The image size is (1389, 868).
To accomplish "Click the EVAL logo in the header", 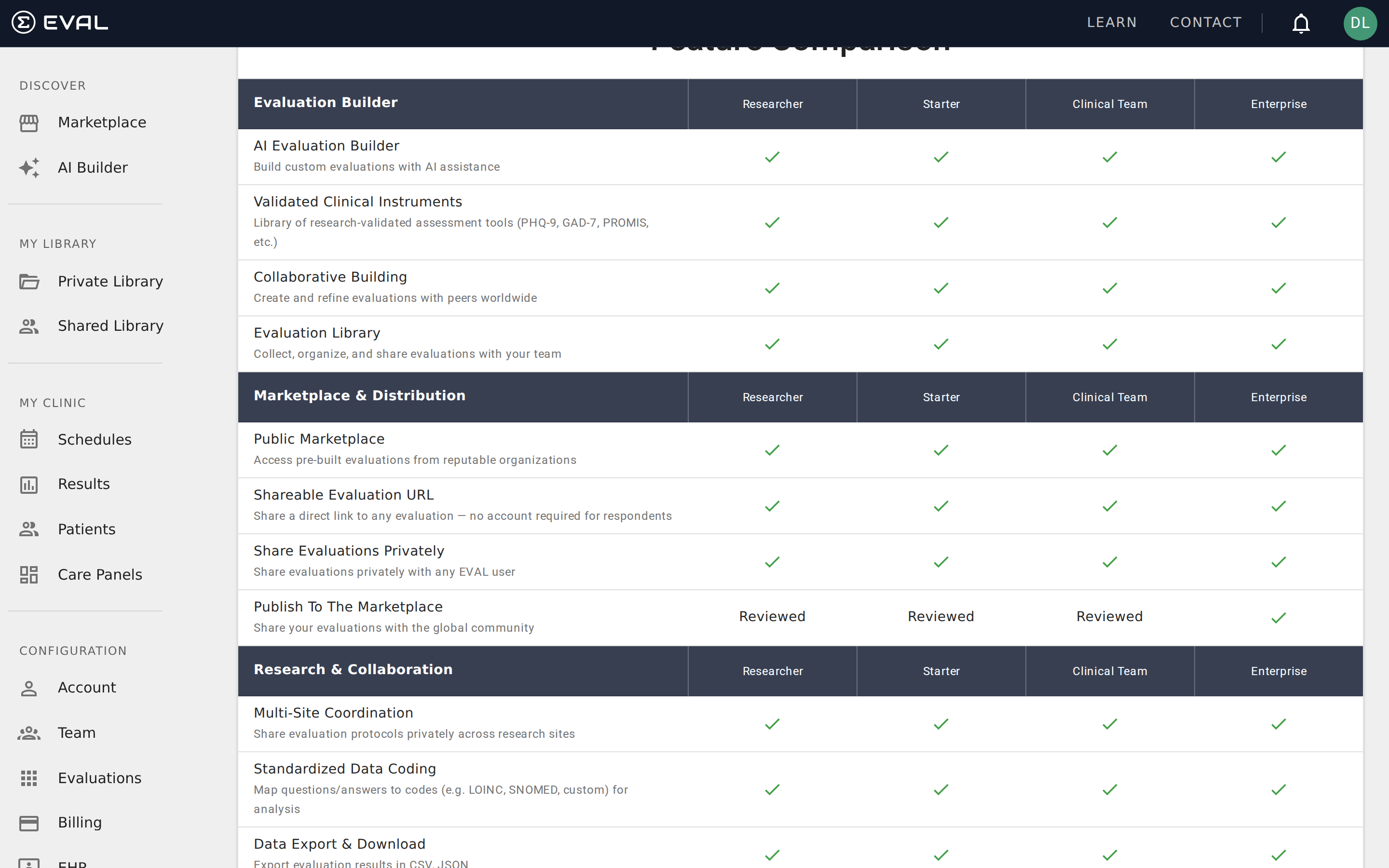I will click(57, 23).
